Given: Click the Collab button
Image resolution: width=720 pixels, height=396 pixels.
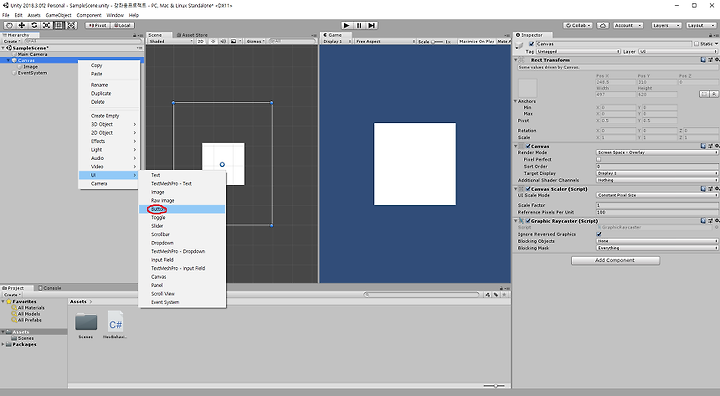Looking at the screenshot, I should tap(578, 25).
